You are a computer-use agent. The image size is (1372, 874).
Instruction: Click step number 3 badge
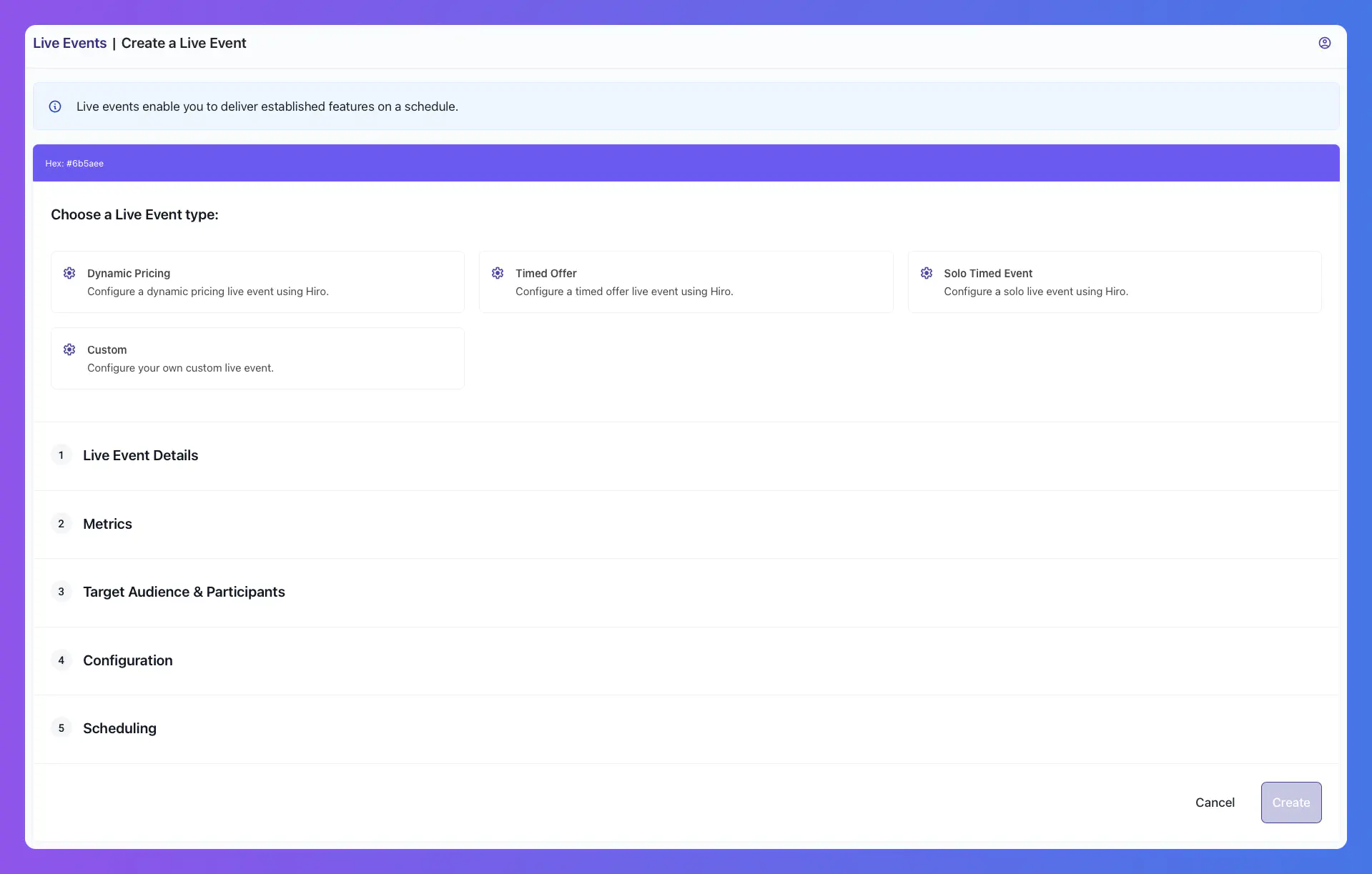pos(61,592)
